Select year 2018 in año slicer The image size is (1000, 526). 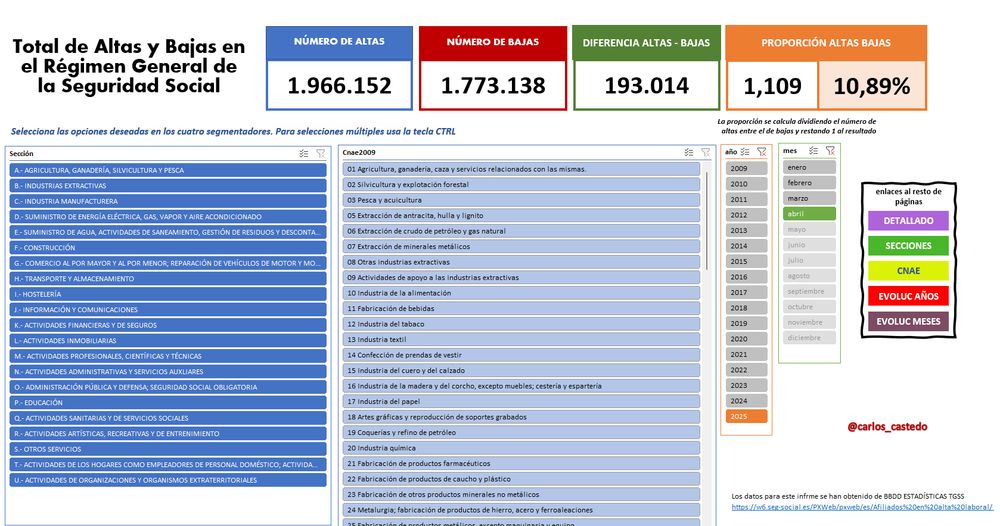click(x=746, y=308)
